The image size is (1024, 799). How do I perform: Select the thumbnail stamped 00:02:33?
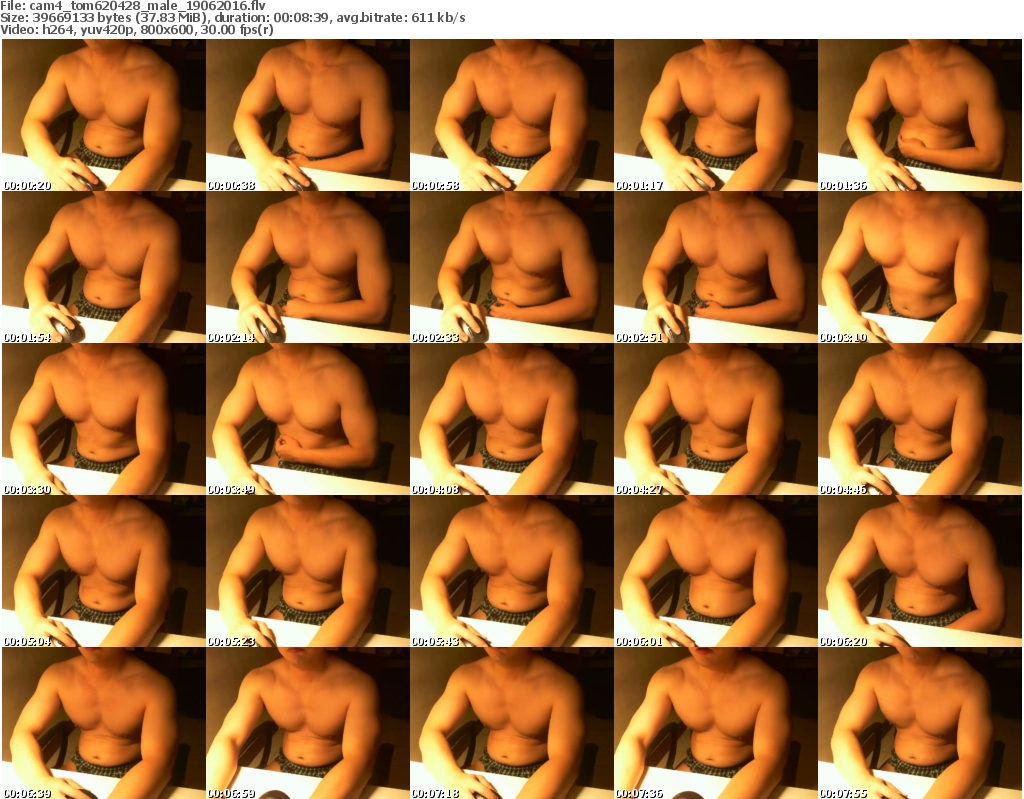pyautogui.click(x=512, y=267)
